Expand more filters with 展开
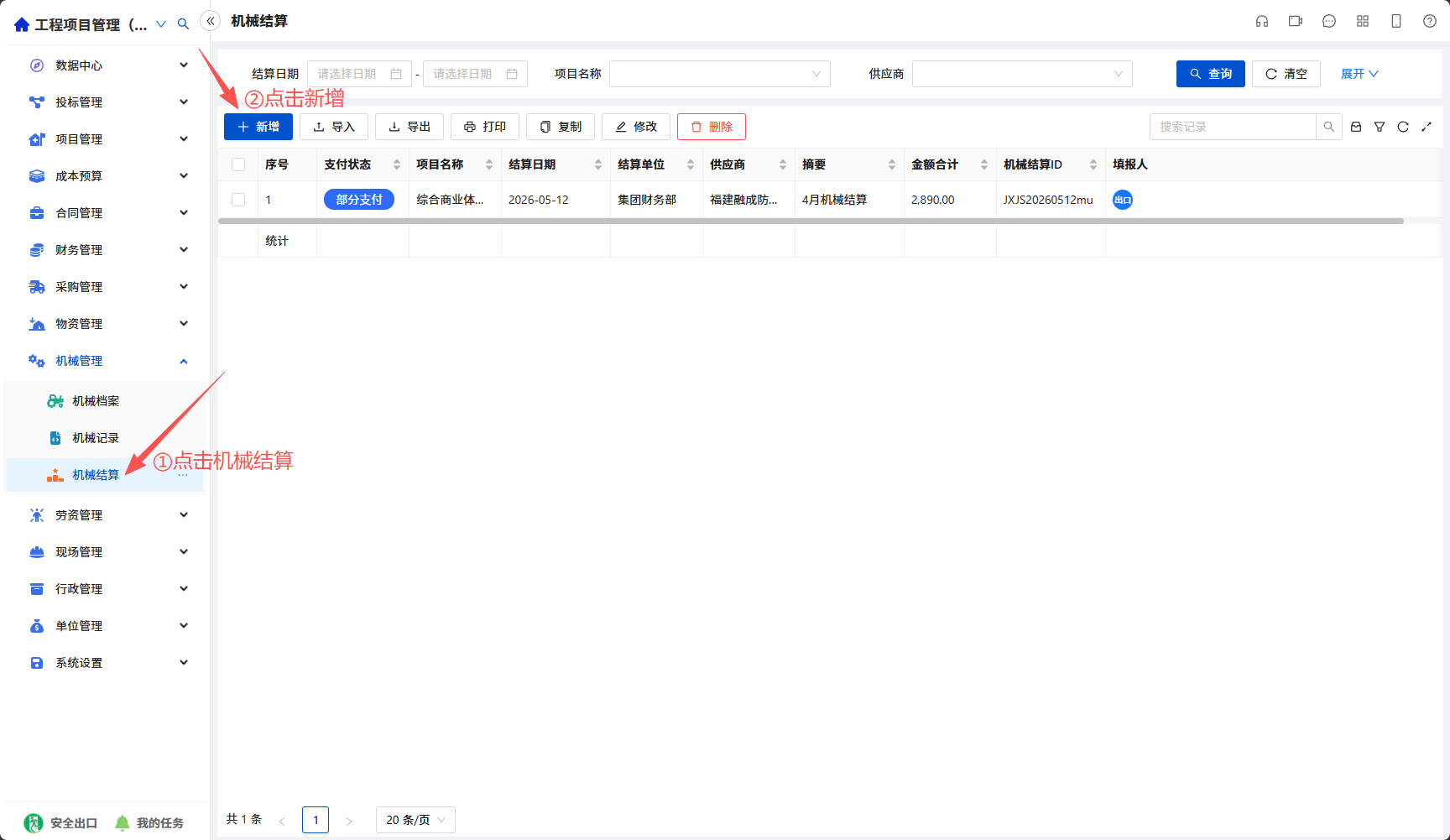Image resolution: width=1450 pixels, height=840 pixels. [x=1359, y=74]
